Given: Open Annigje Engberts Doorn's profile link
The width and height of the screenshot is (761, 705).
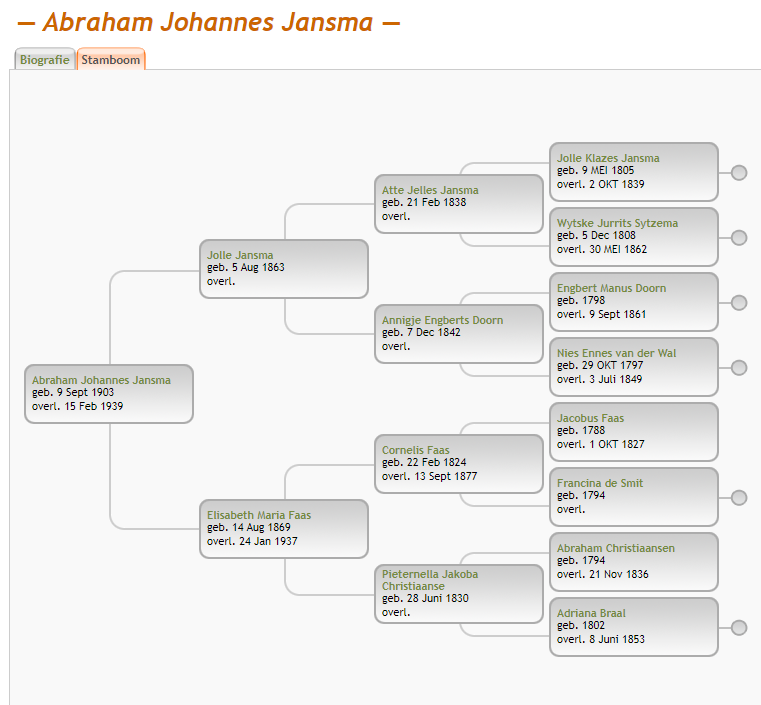Looking at the screenshot, I should coord(442,320).
